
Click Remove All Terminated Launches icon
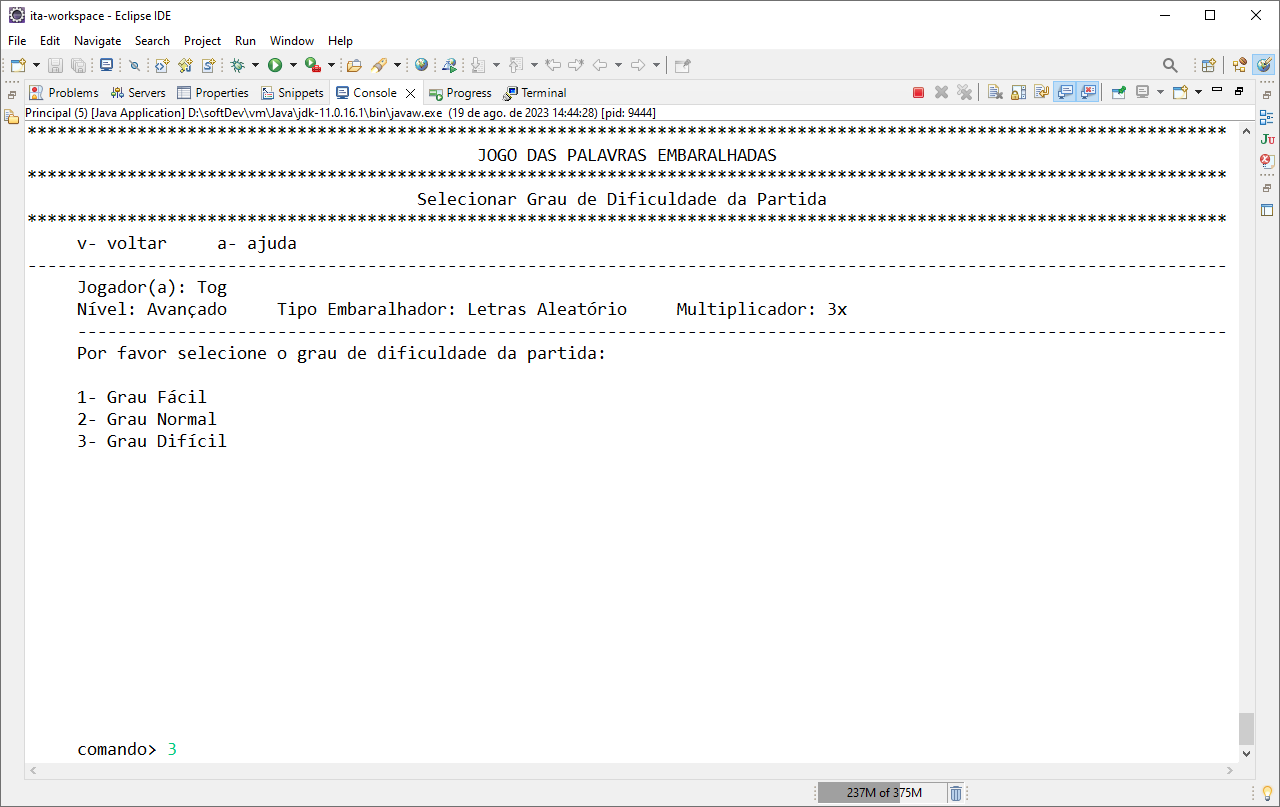tap(964, 92)
